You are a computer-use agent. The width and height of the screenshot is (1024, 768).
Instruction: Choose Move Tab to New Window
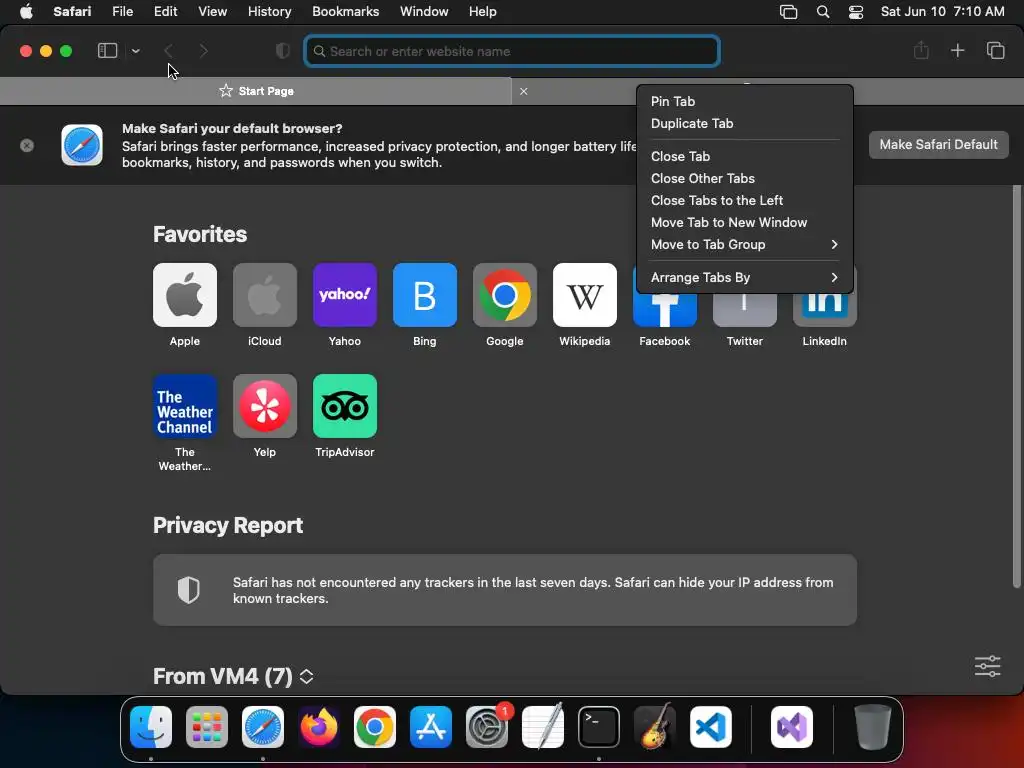point(744,223)
